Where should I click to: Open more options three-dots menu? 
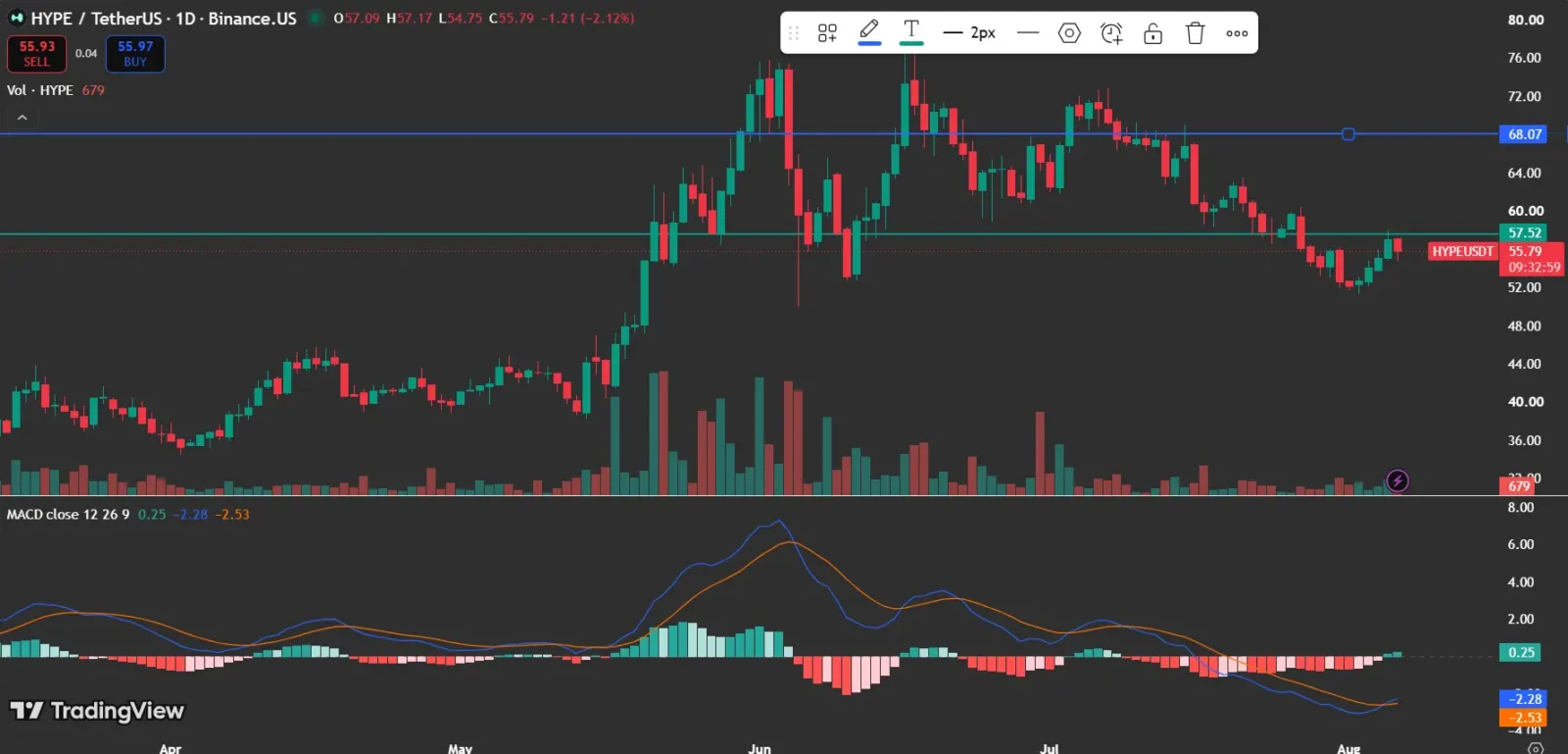[1237, 33]
